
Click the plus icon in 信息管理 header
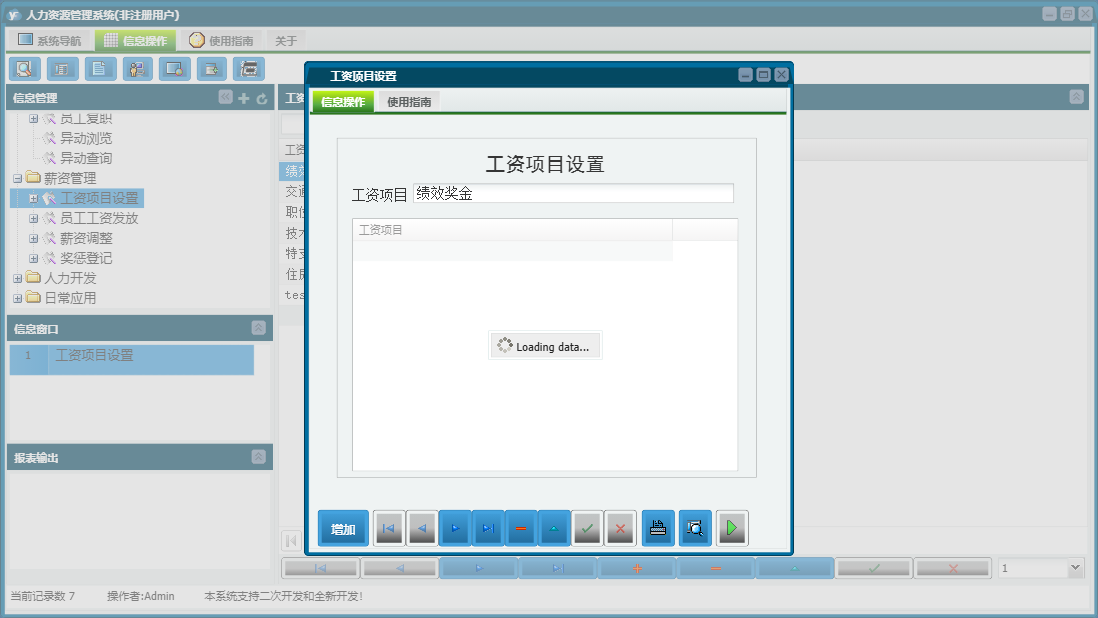[244, 98]
